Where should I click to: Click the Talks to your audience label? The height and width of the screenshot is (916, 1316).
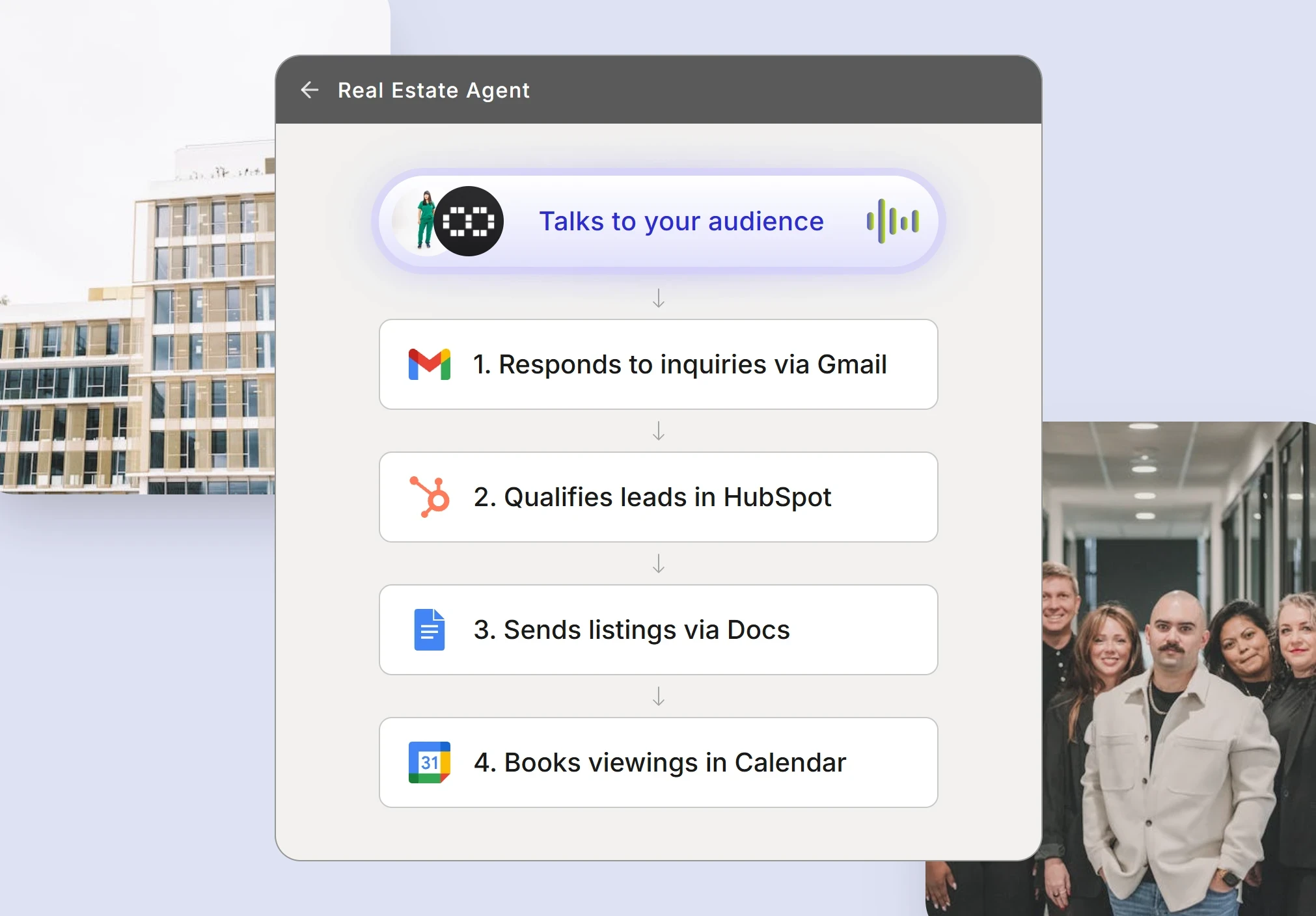(x=681, y=221)
